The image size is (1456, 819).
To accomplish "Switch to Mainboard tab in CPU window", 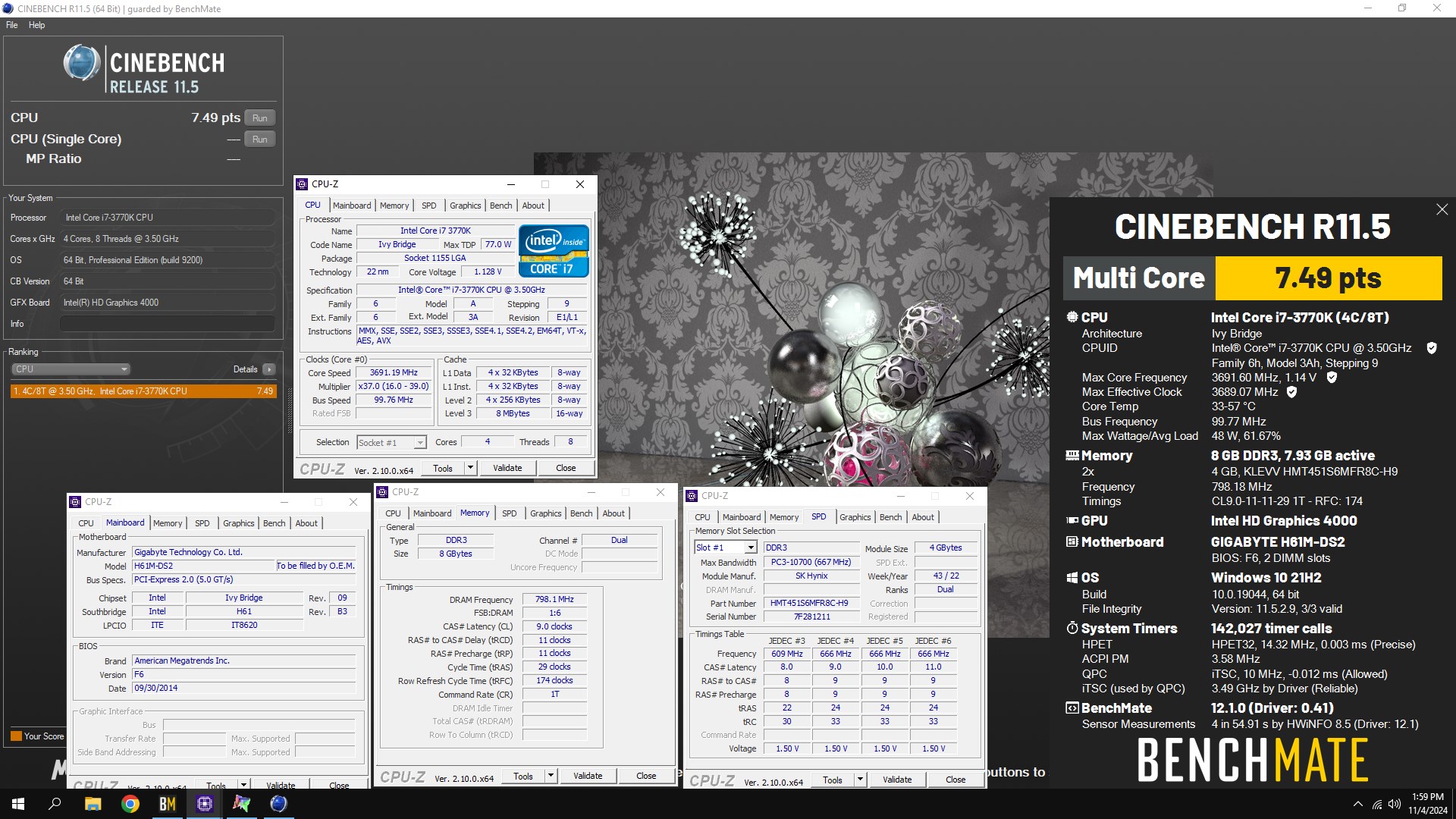I will [x=352, y=206].
